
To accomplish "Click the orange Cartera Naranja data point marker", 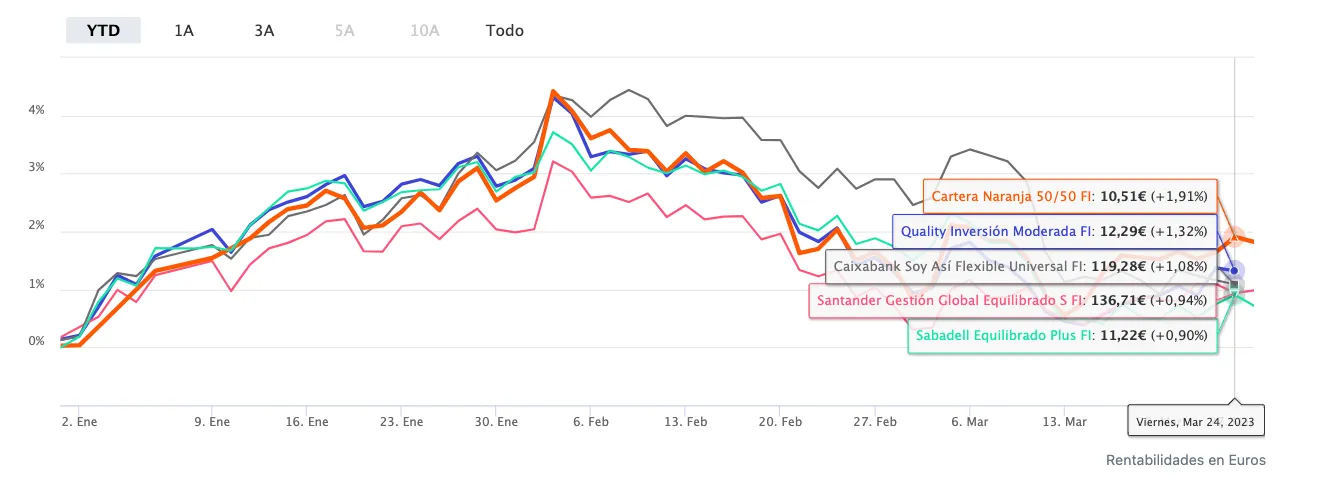I will [x=1235, y=237].
